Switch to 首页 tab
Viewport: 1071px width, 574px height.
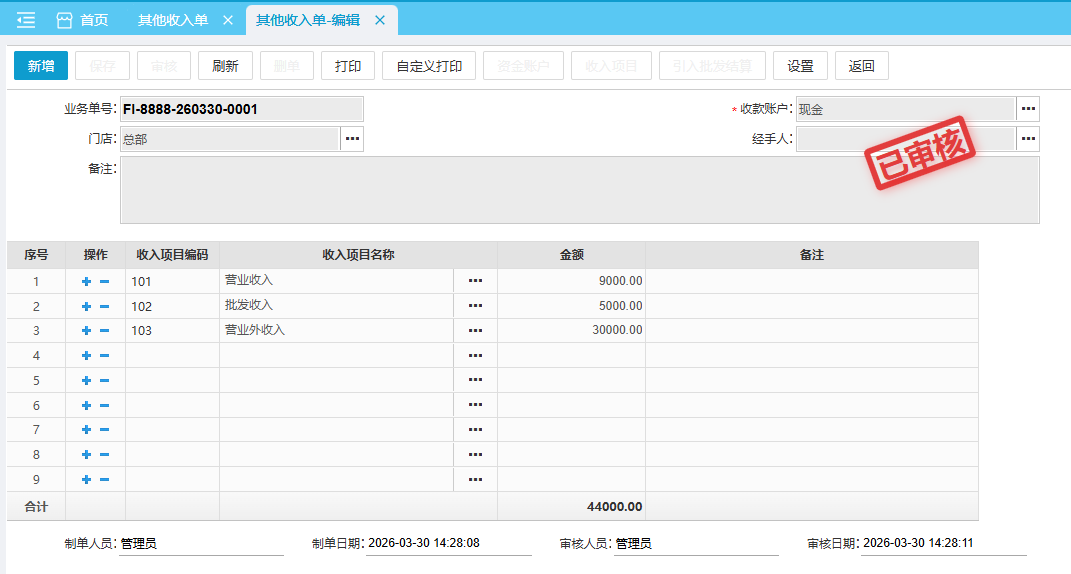(82, 20)
